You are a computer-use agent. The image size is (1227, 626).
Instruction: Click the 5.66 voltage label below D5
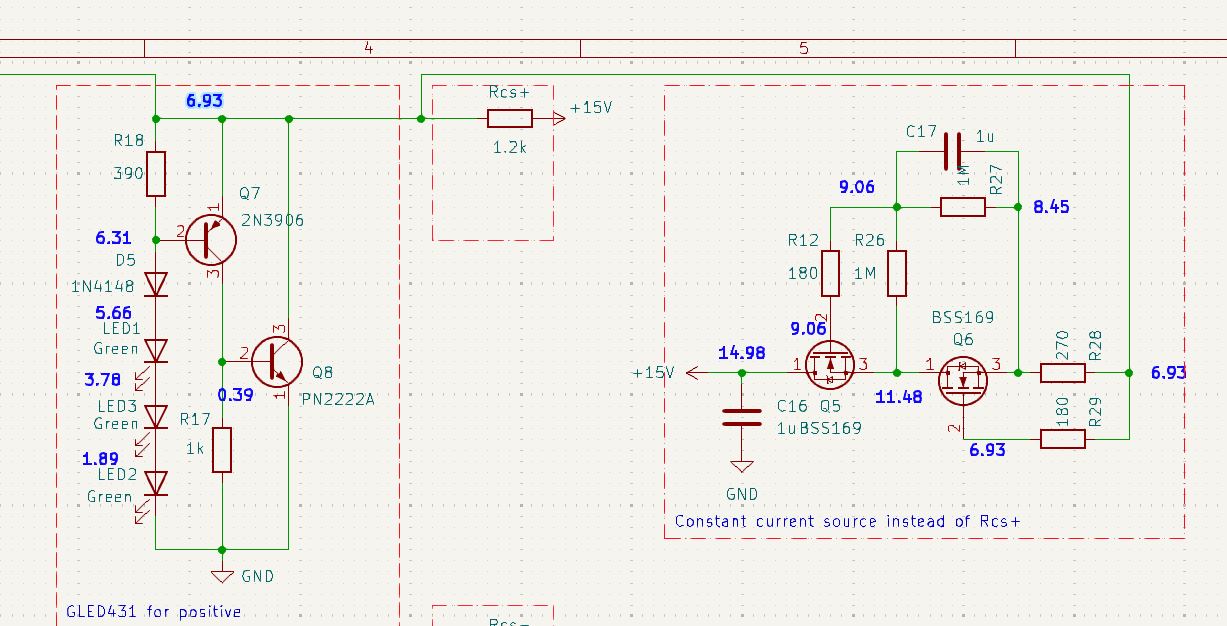point(113,312)
